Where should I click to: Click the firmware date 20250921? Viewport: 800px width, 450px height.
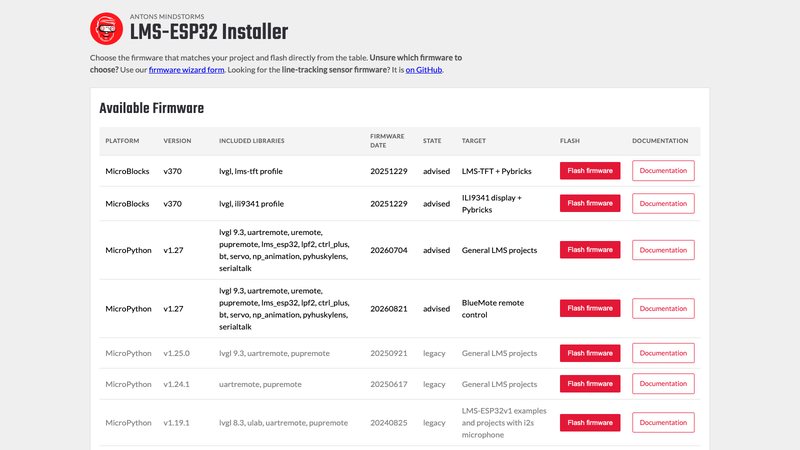389,353
